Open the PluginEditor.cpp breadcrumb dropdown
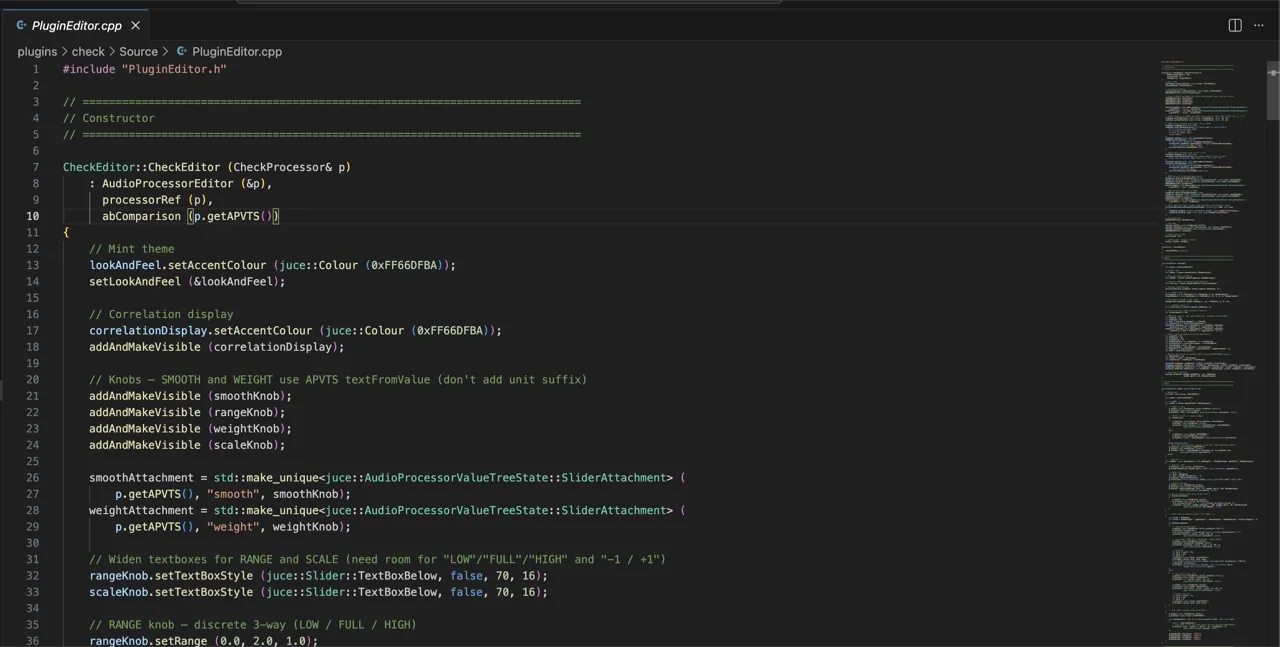The image size is (1280, 647). point(237,51)
